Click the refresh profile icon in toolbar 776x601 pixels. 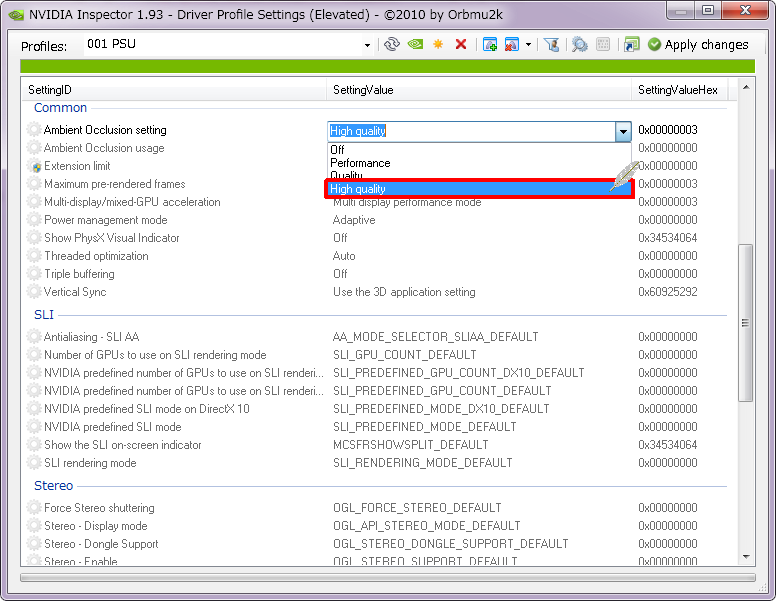[391, 45]
